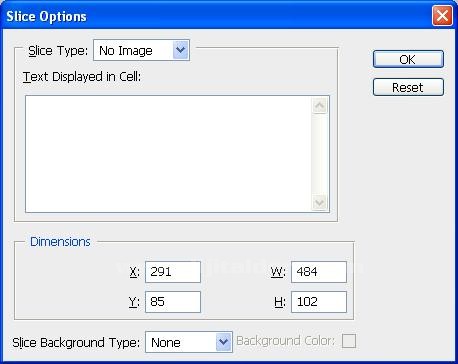Click the Slice Background Type arrow button
Screen dimensions: 458x364
(x=224, y=342)
